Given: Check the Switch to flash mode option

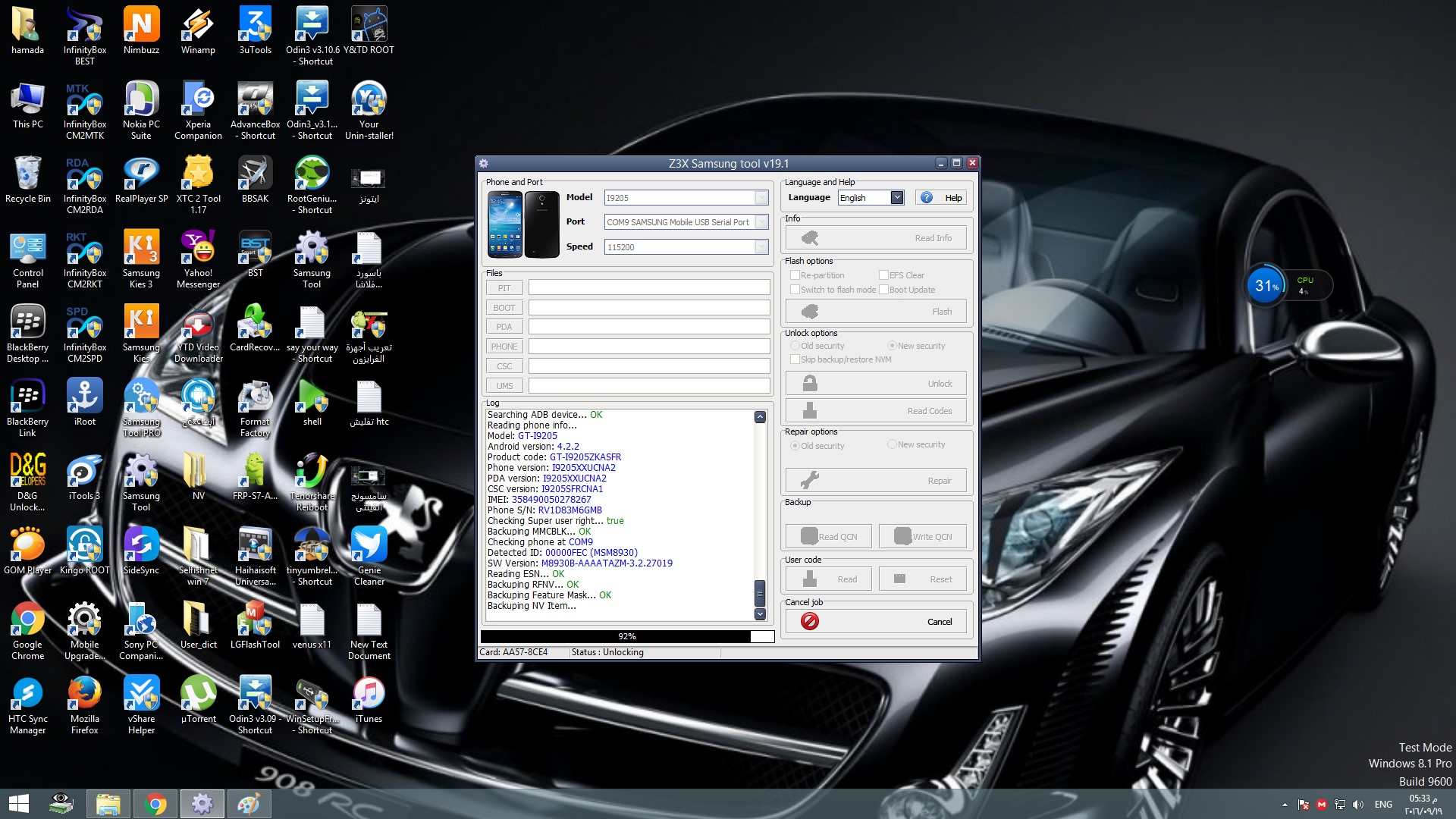Looking at the screenshot, I should coord(795,290).
